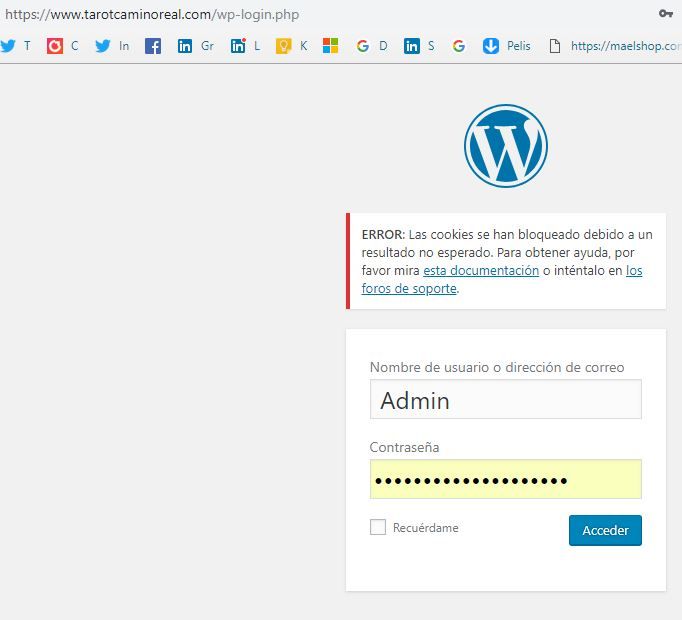Click the address bar URL
The height and width of the screenshot is (620, 682).
(152, 14)
